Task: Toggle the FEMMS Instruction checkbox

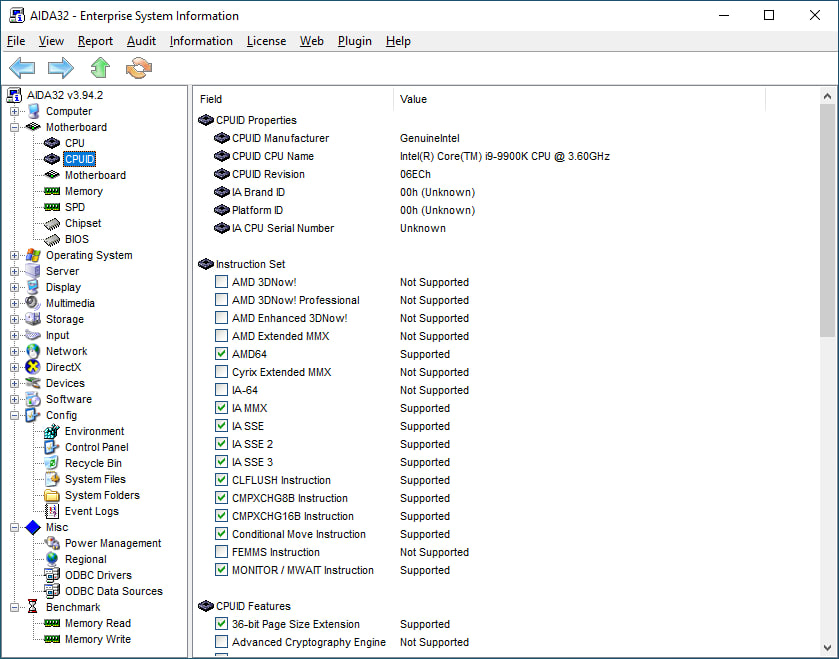Action: click(221, 551)
